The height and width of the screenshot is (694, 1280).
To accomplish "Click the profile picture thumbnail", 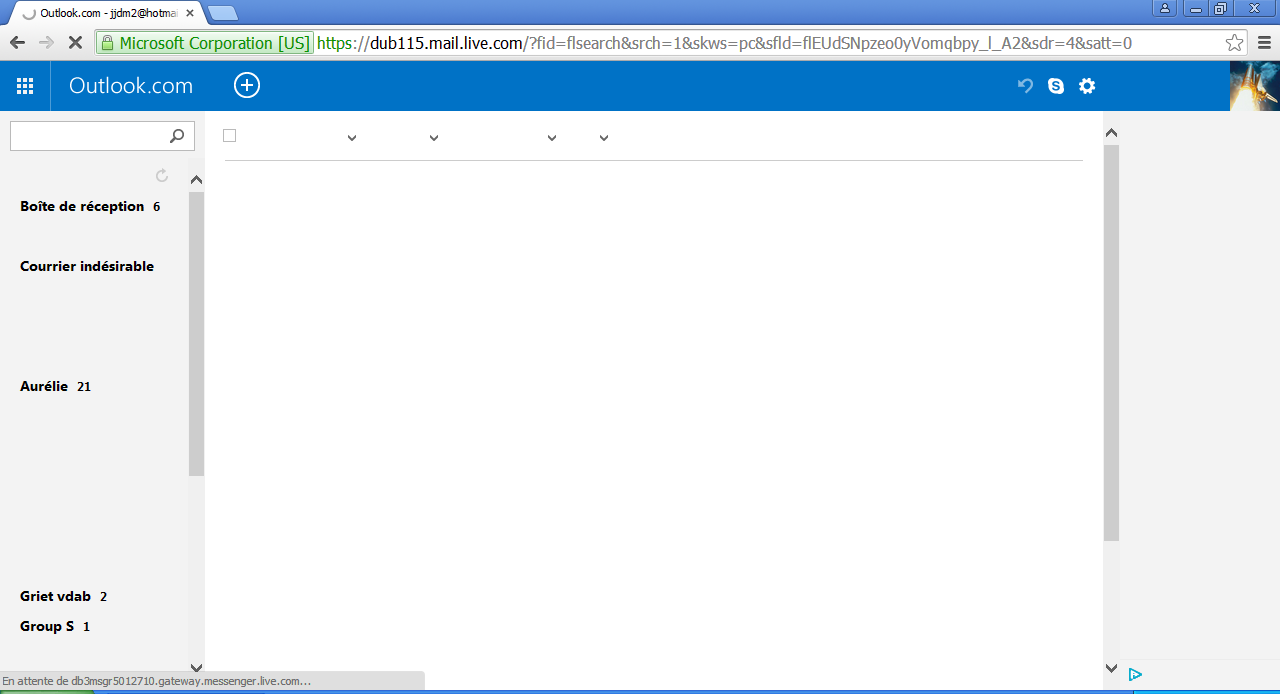I will pyautogui.click(x=1255, y=86).
